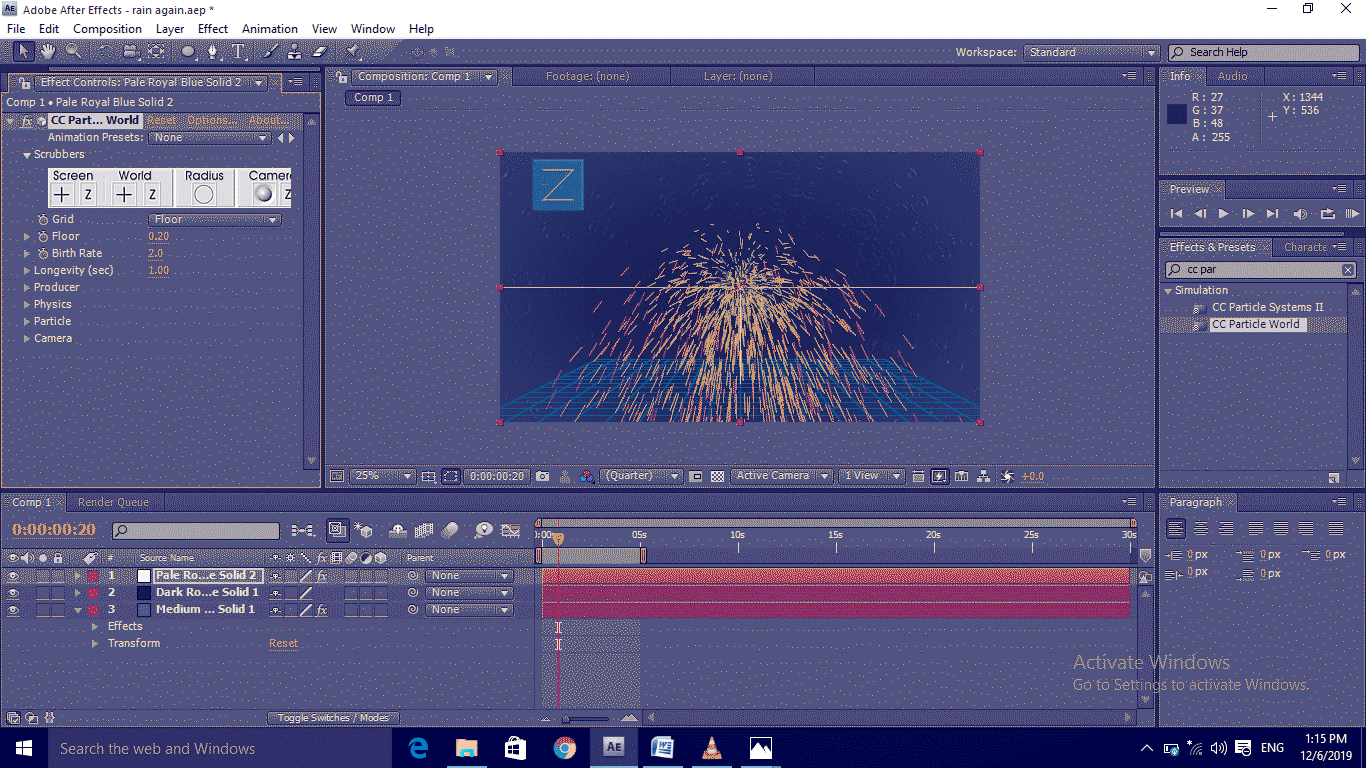This screenshot has width=1366, height=768.
Task: Toggle effects switch on Pale Royal Blue Solid 2
Action: pyautogui.click(x=322, y=576)
